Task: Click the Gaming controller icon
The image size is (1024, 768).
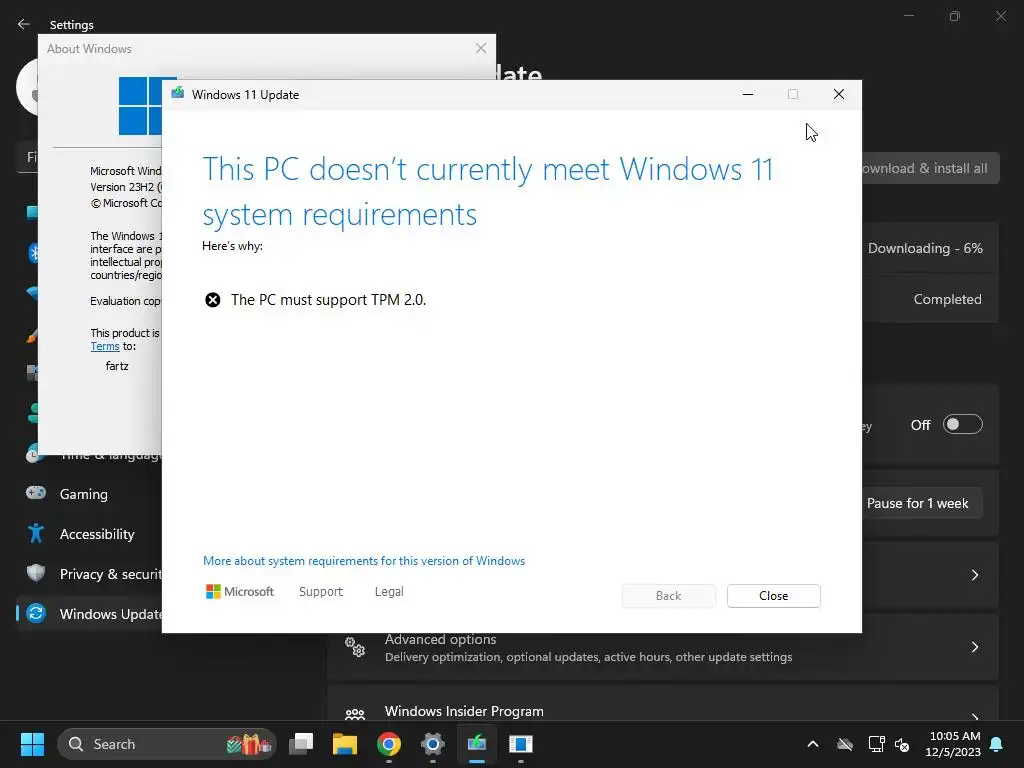Action: pos(36,493)
